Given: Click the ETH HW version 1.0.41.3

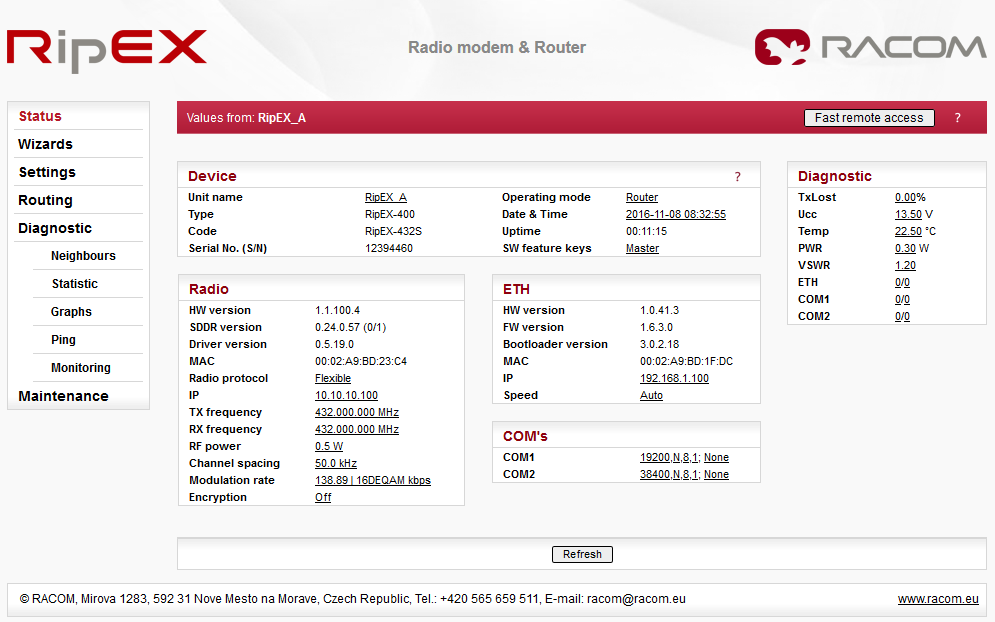Looking at the screenshot, I should [659, 310].
